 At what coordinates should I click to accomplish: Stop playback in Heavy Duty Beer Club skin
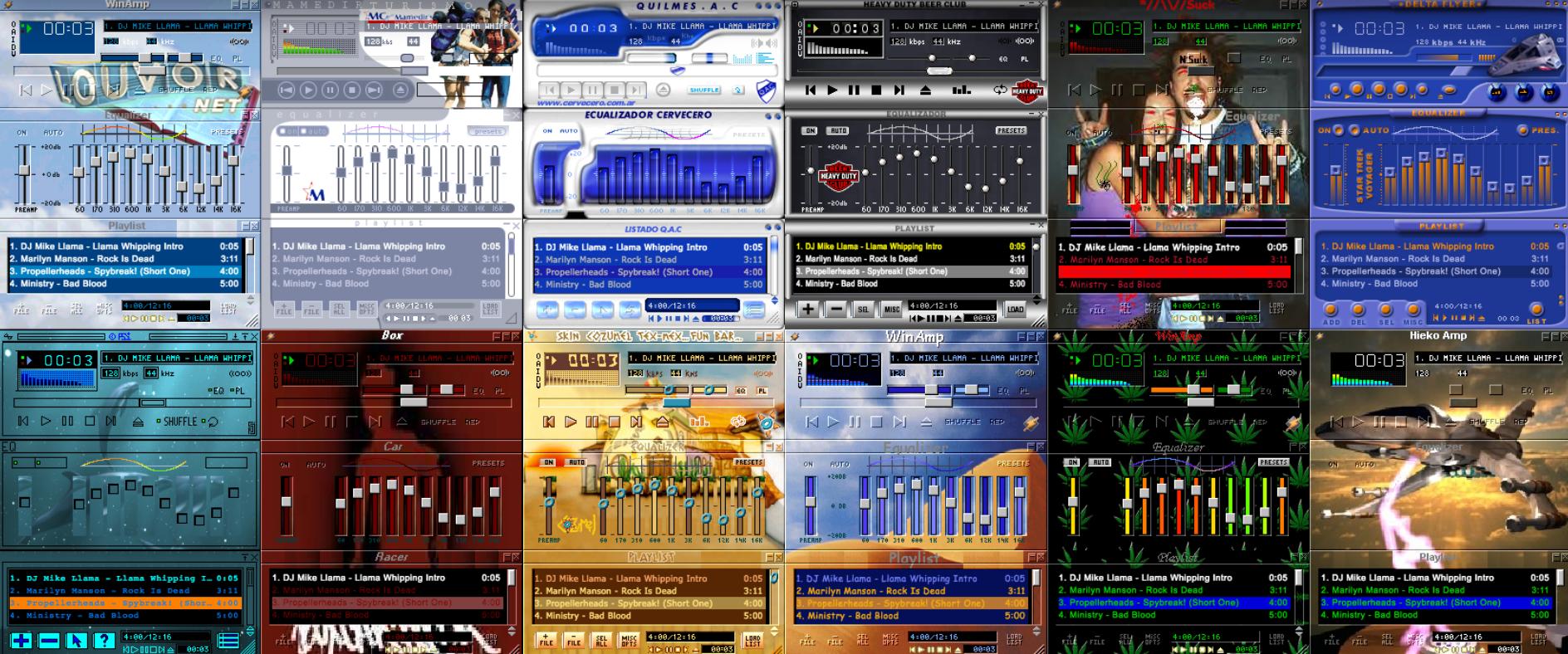click(876, 90)
